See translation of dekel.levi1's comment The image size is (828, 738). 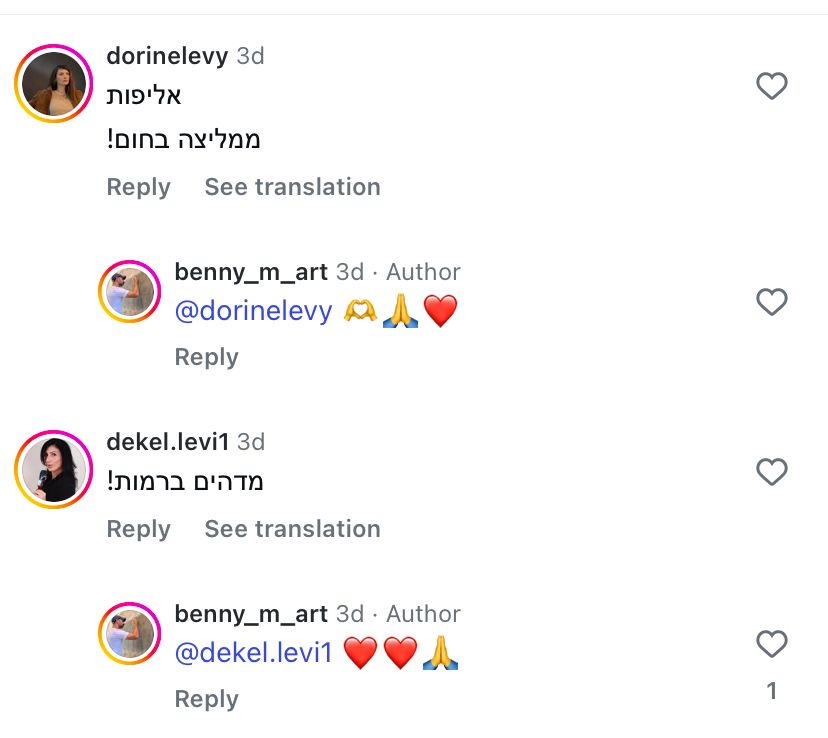[292, 529]
